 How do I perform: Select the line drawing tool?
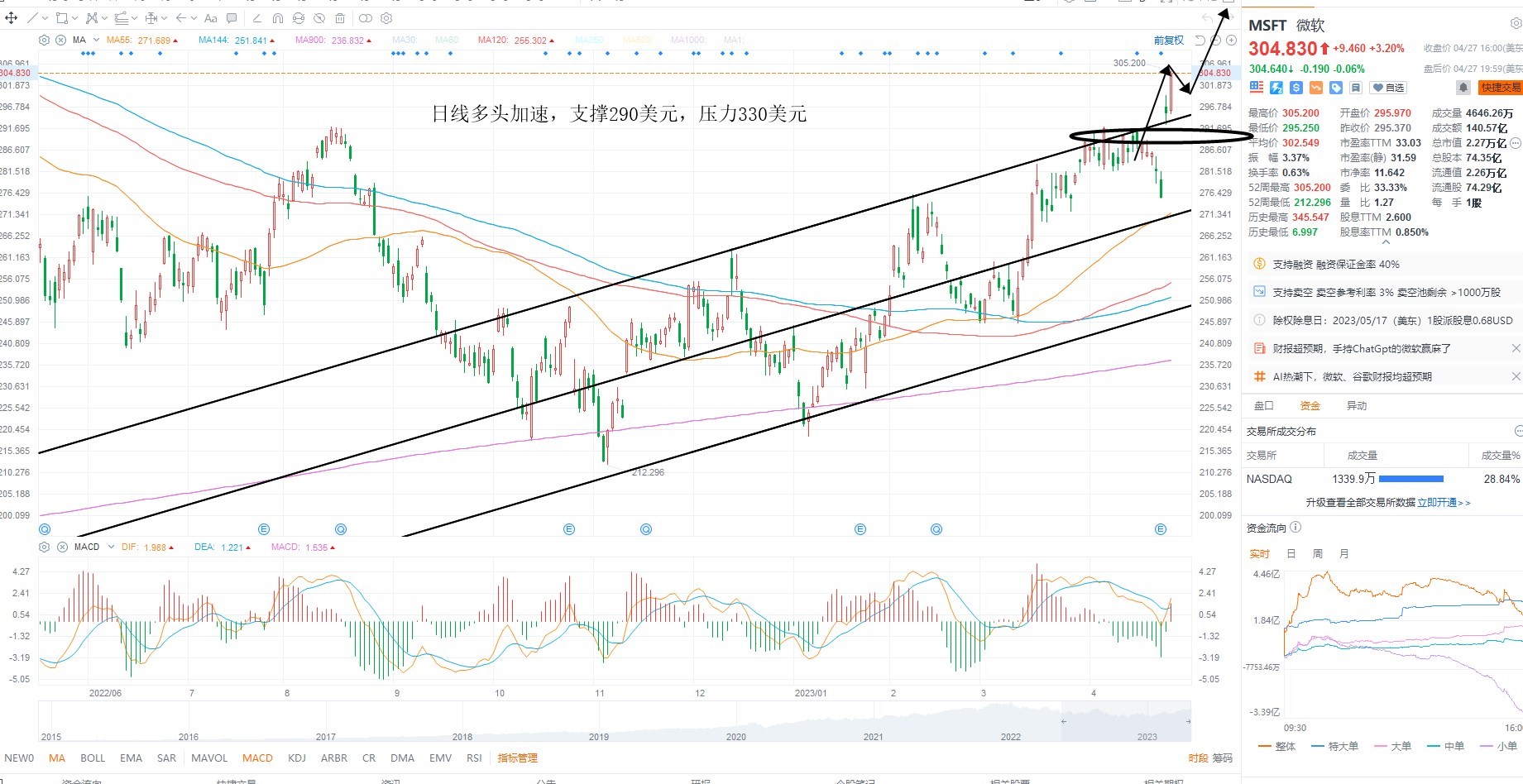[33, 17]
